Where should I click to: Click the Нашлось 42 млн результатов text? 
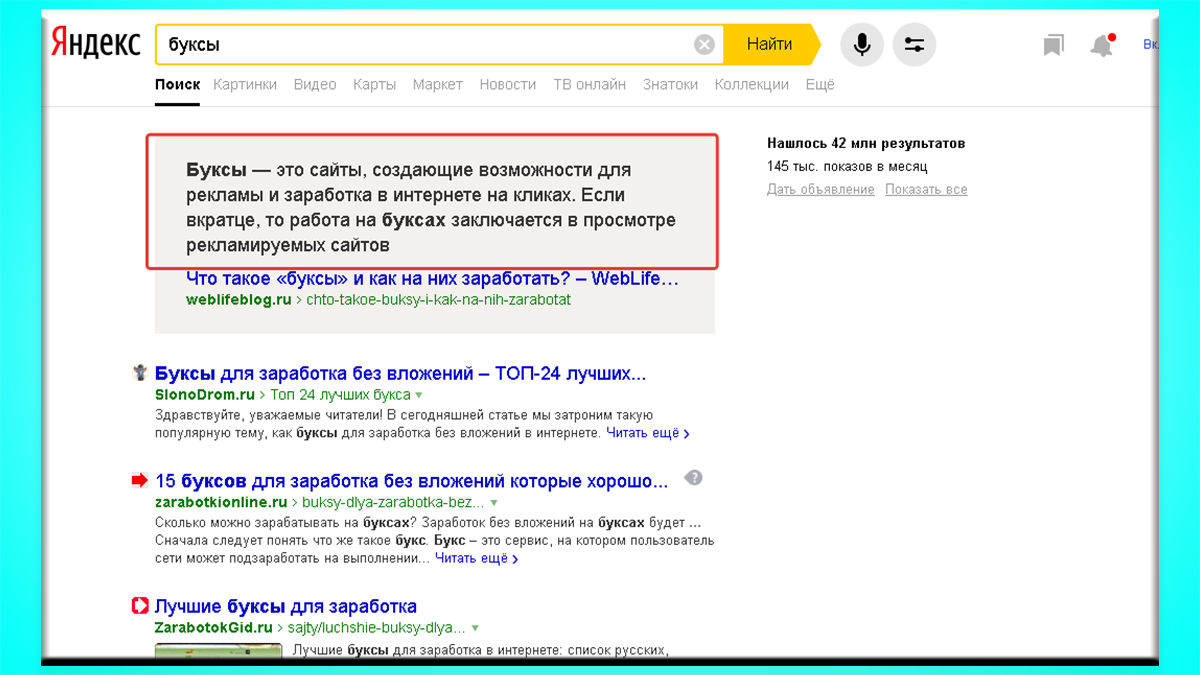(x=866, y=143)
